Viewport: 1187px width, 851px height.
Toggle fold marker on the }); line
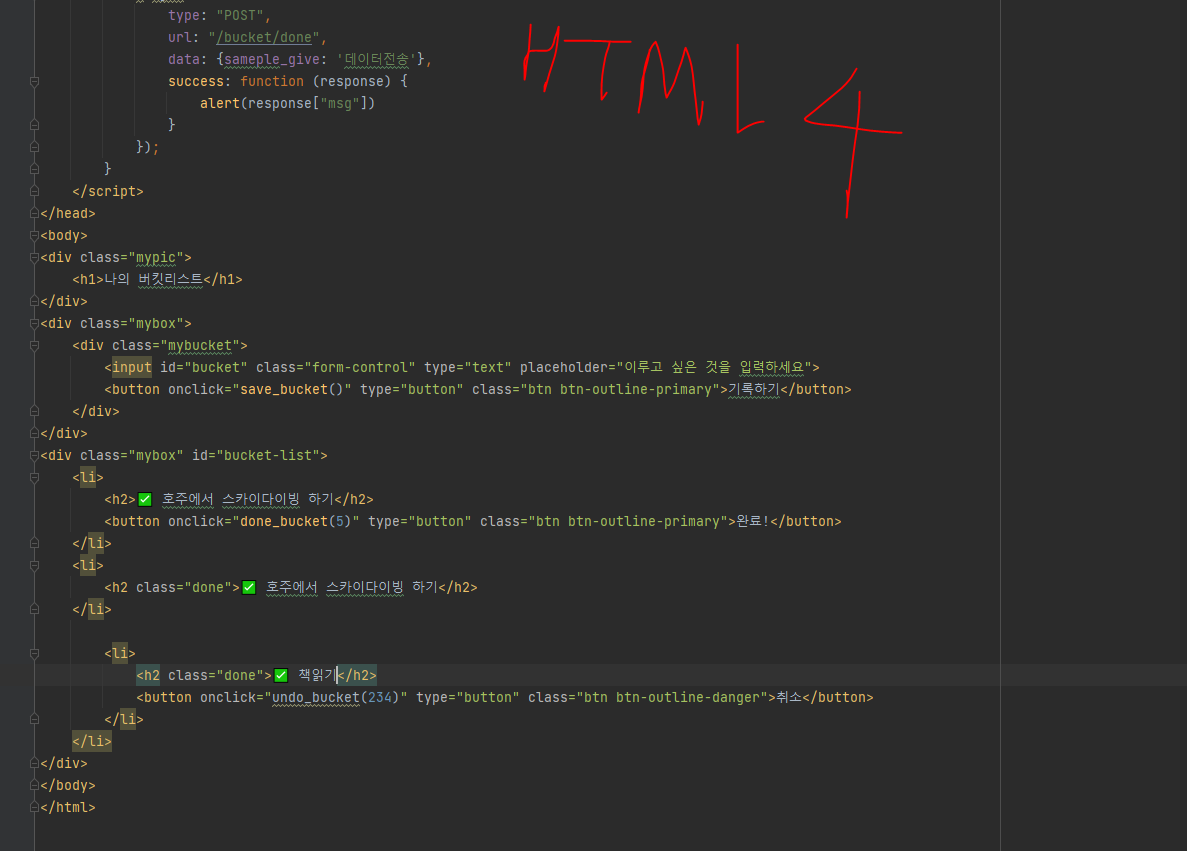tap(34, 147)
